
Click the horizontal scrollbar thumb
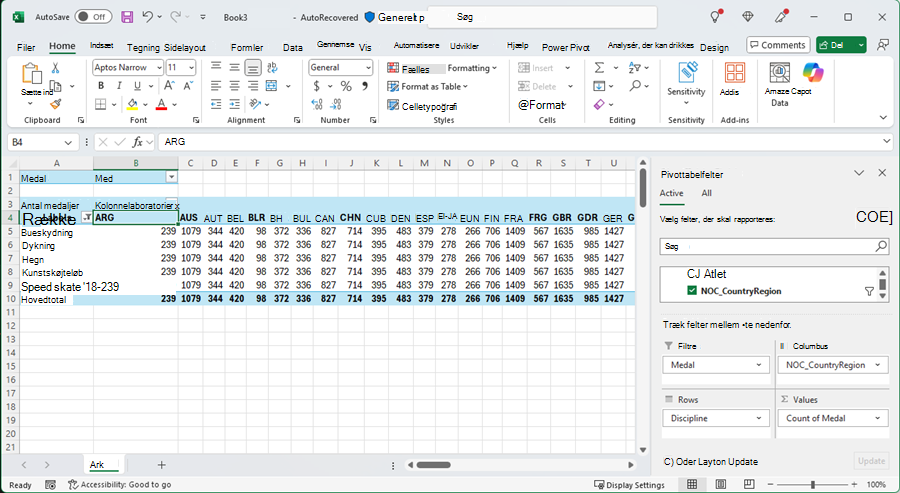[x=433, y=465]
